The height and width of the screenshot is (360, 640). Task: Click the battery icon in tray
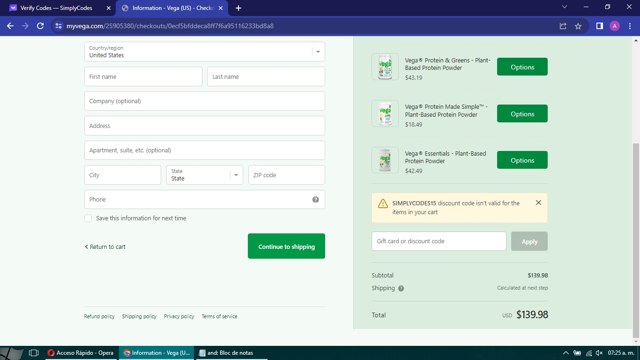[577, 353]
